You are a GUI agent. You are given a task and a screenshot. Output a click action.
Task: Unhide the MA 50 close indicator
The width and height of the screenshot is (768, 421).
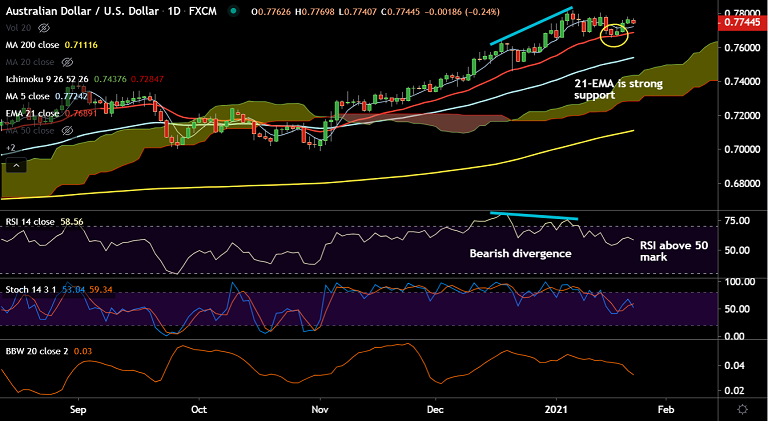pyautogui.click(x=68, y=131)
